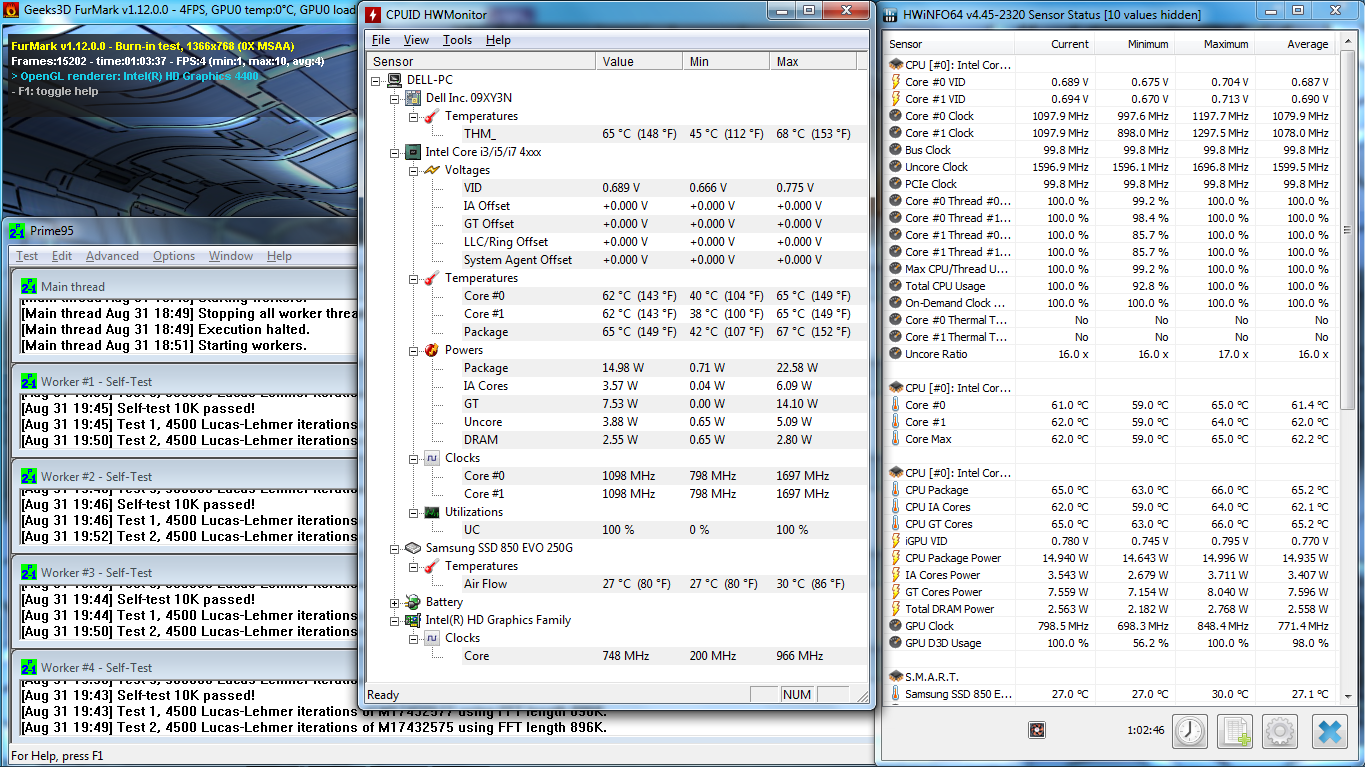The height and width of the screenshot is (767, 1365).
Task: Click HWMonitor Max column header
Action: click(x=813, y=61)
